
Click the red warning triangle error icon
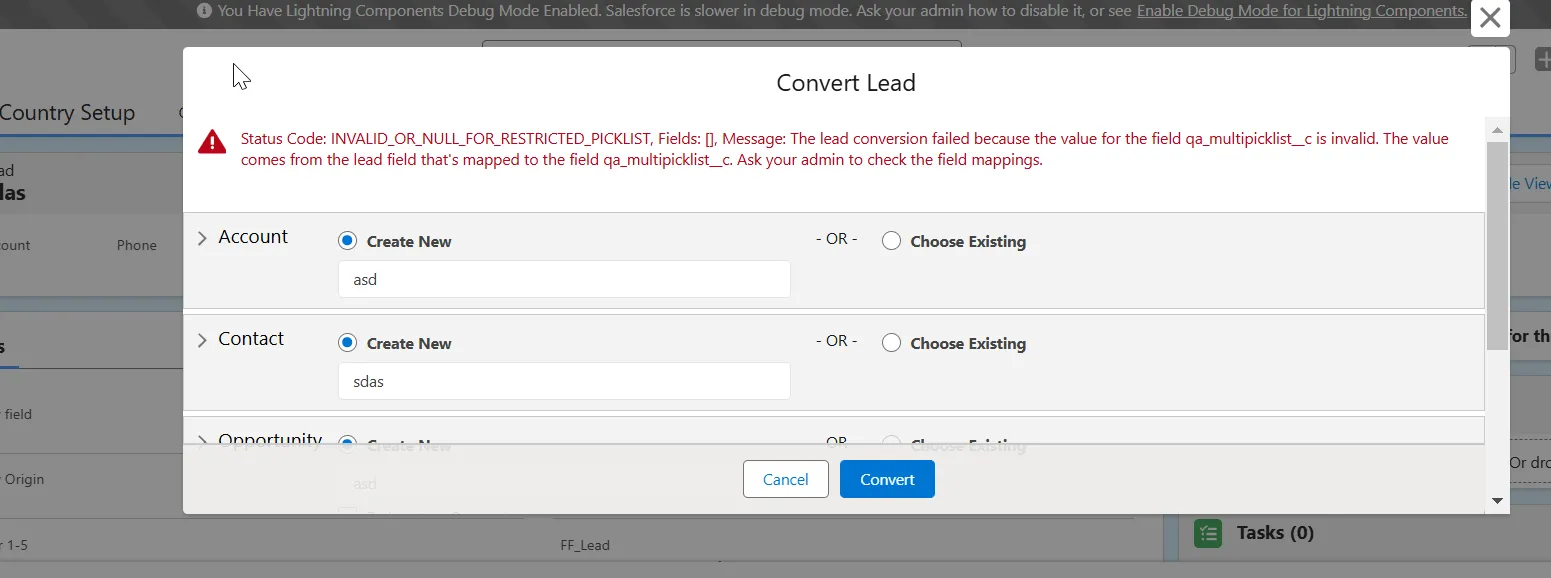(212, 141)
